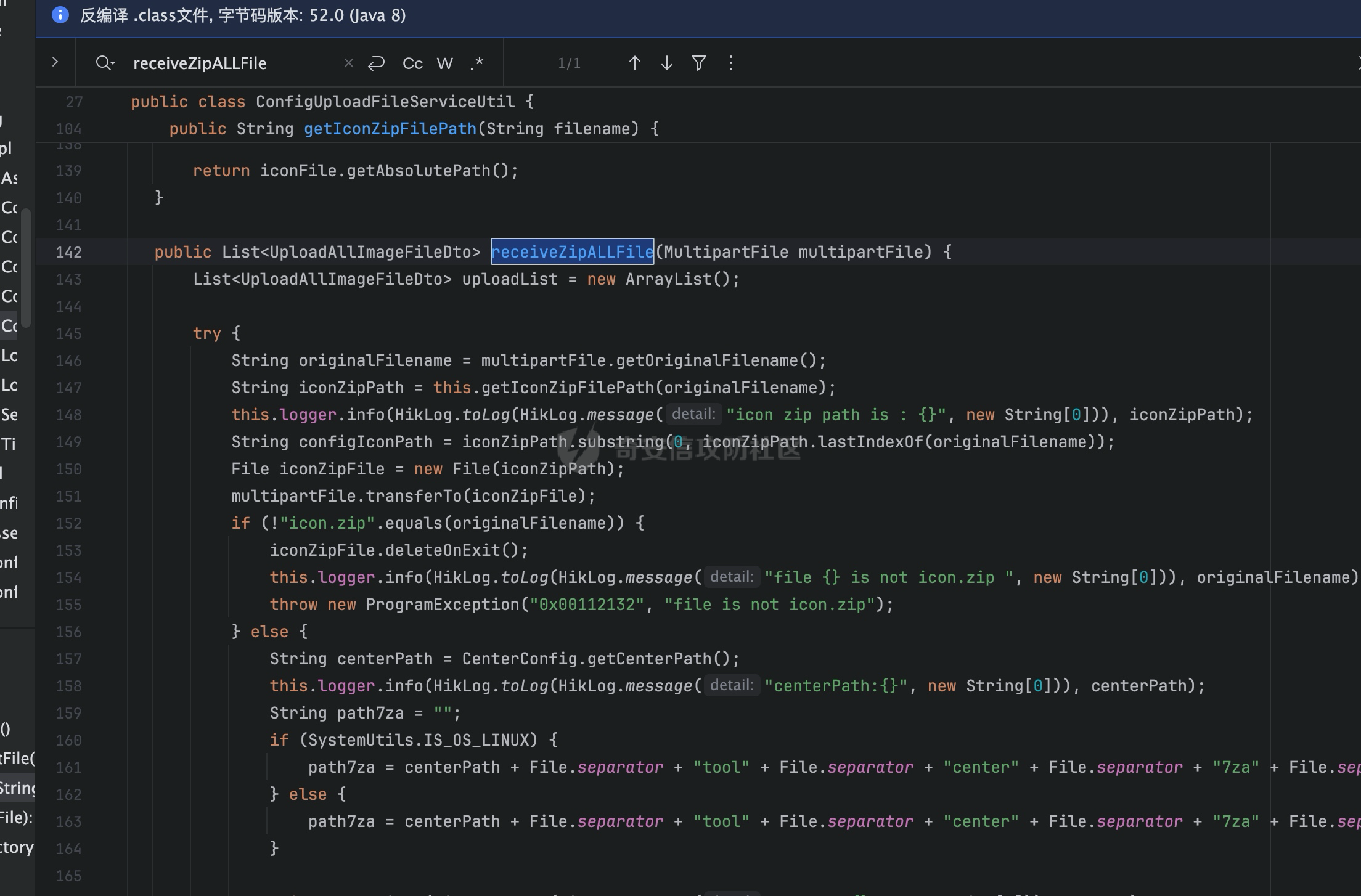Open the three-dot more options menu

pyautogui.click(x=731, y=63)
